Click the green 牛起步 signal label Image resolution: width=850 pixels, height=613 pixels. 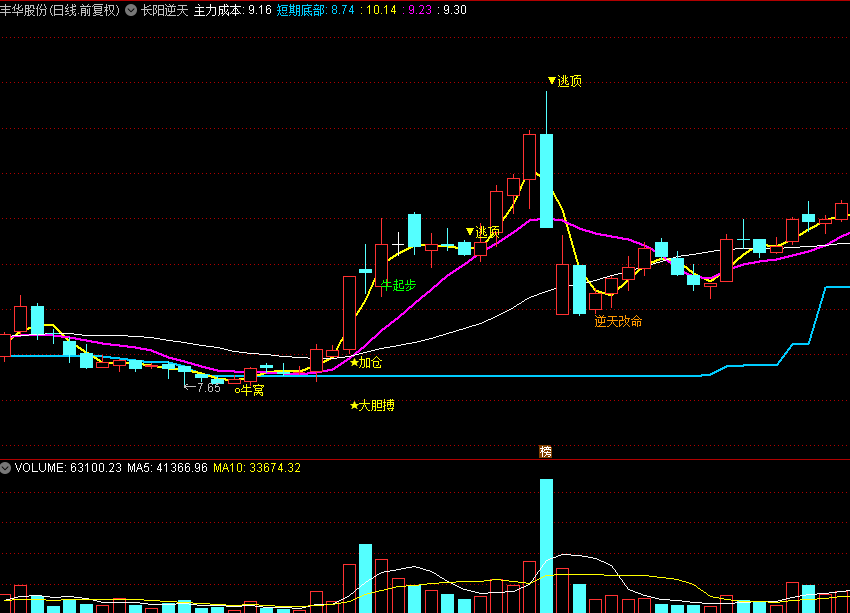pos(398,285)
